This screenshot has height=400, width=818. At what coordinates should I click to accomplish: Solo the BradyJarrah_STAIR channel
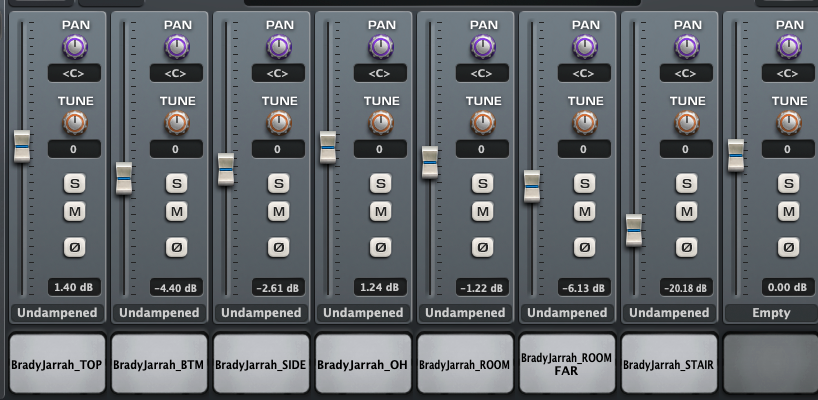(687, 184)
